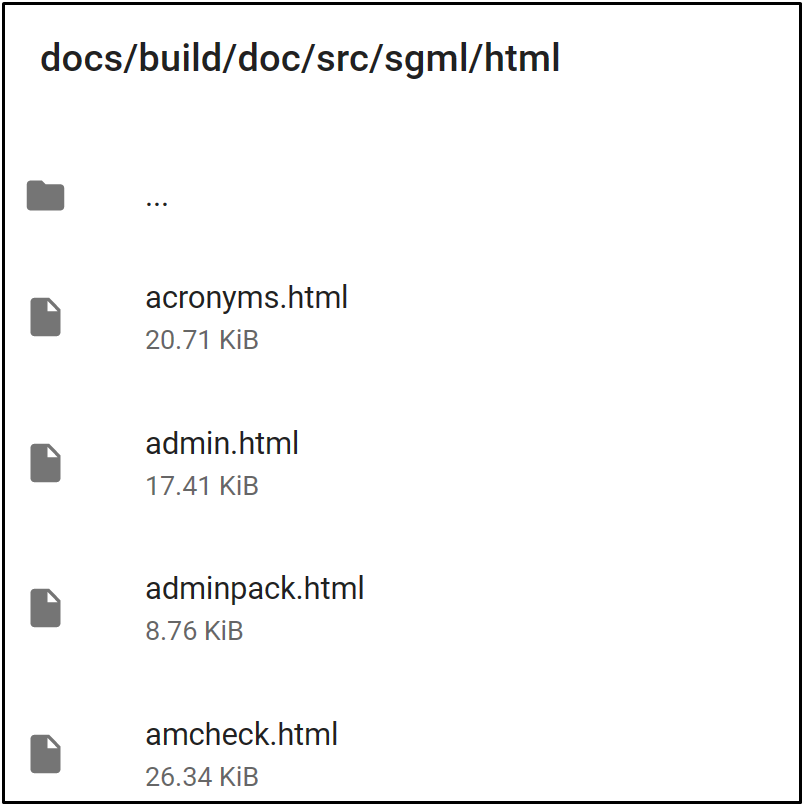Click 'build' in the path heading
804x804 pixels.
point(180,57)
